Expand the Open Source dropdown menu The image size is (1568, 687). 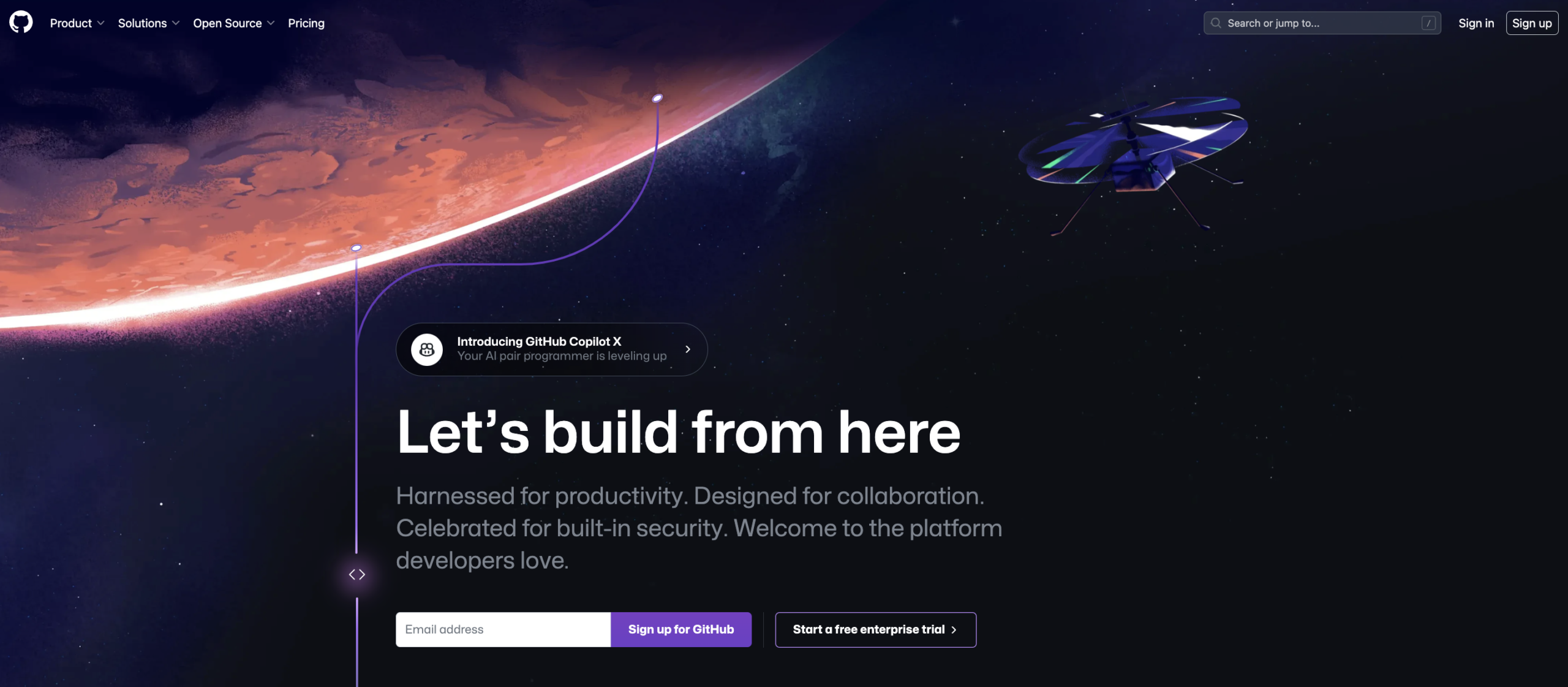tap(234, 22)
